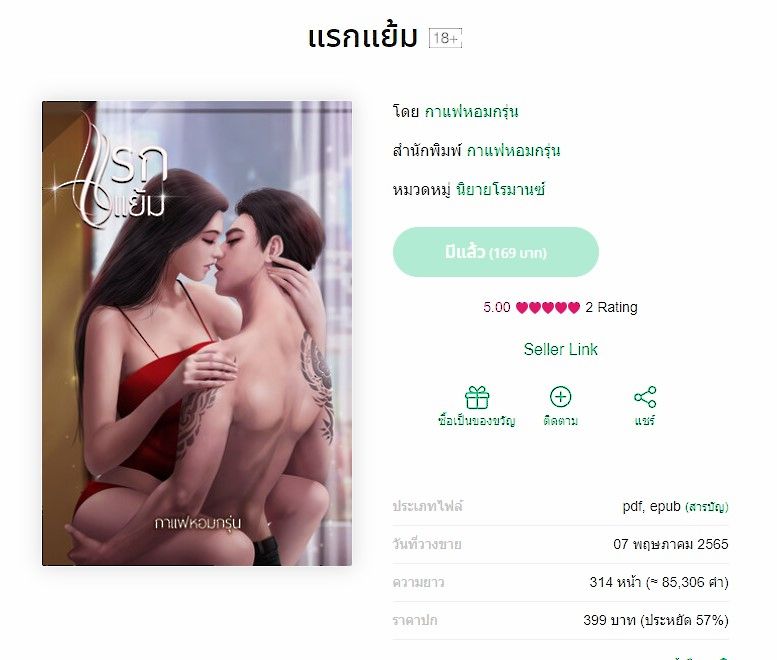
Task: Open the author link กาแฟหอมกรุ่น after โดย
Action: point(471,111)
